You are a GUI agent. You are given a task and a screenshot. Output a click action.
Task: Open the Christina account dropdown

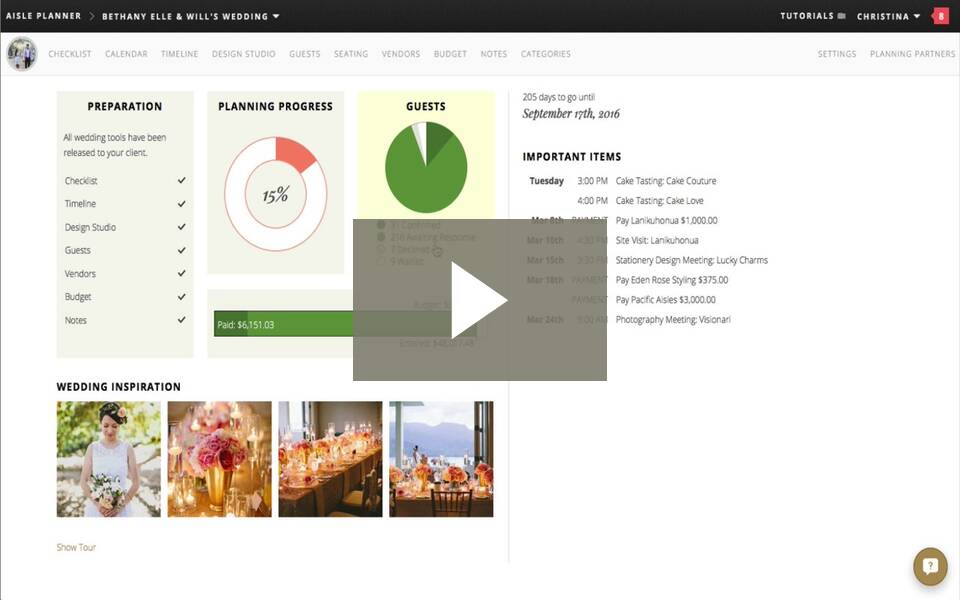[x=888, y=16]
